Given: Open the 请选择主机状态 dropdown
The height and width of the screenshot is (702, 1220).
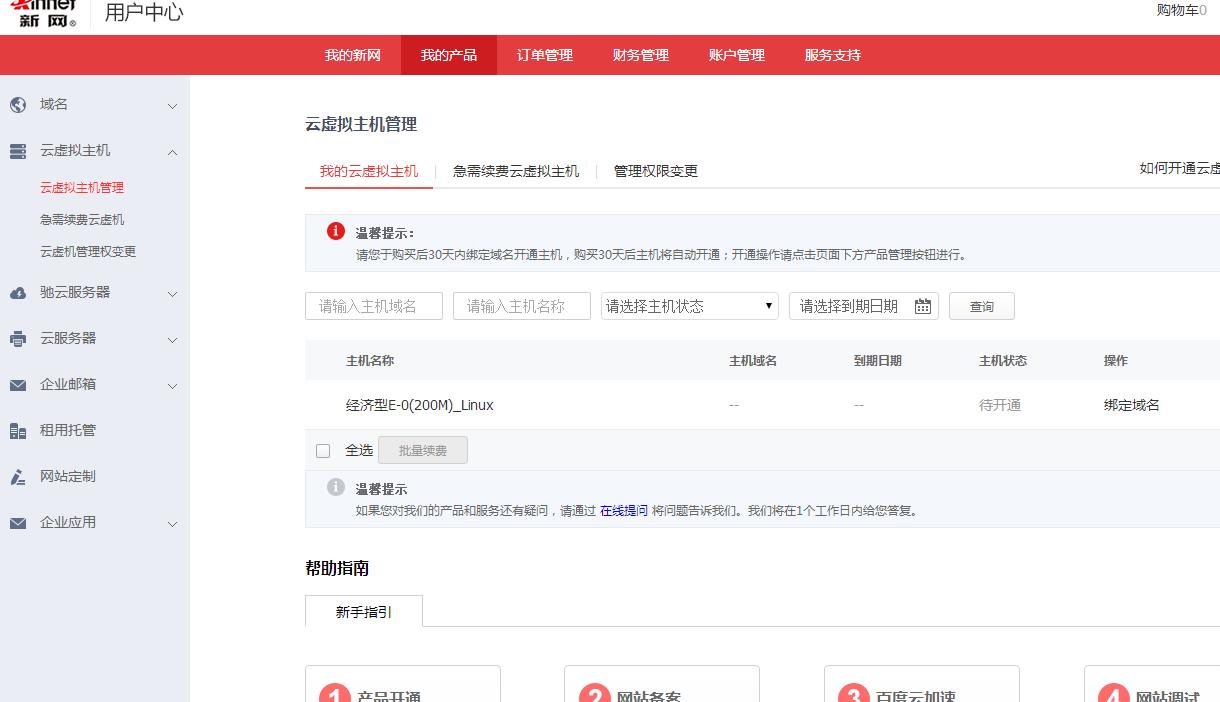Looking at the screenshot, I should coord(689,305).
